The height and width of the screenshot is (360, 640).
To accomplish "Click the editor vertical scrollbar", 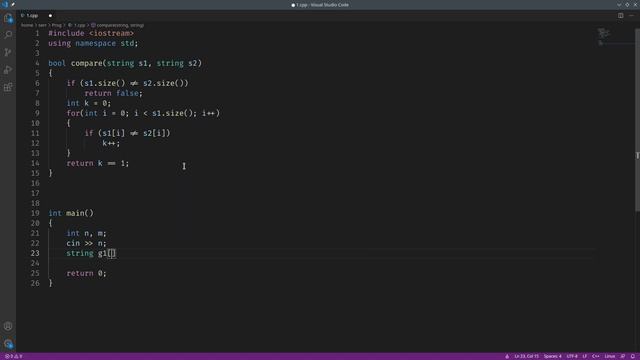I will [x=637, y=120].
